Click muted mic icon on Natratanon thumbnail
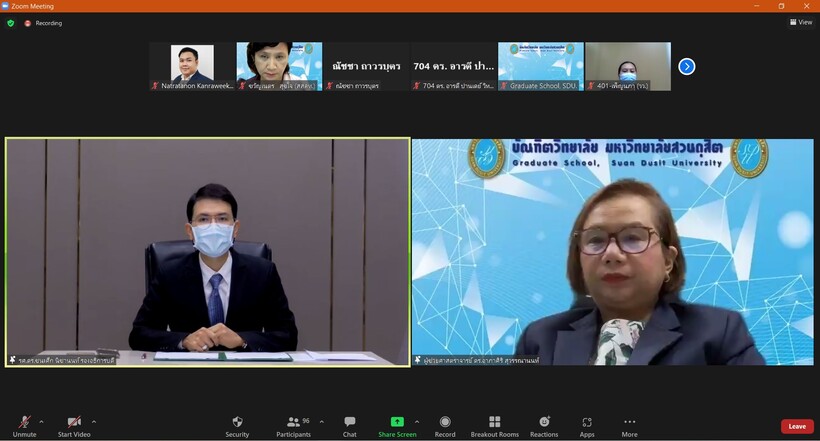The height and width of the screenshot is (441, 820). [x=155, y=86]
